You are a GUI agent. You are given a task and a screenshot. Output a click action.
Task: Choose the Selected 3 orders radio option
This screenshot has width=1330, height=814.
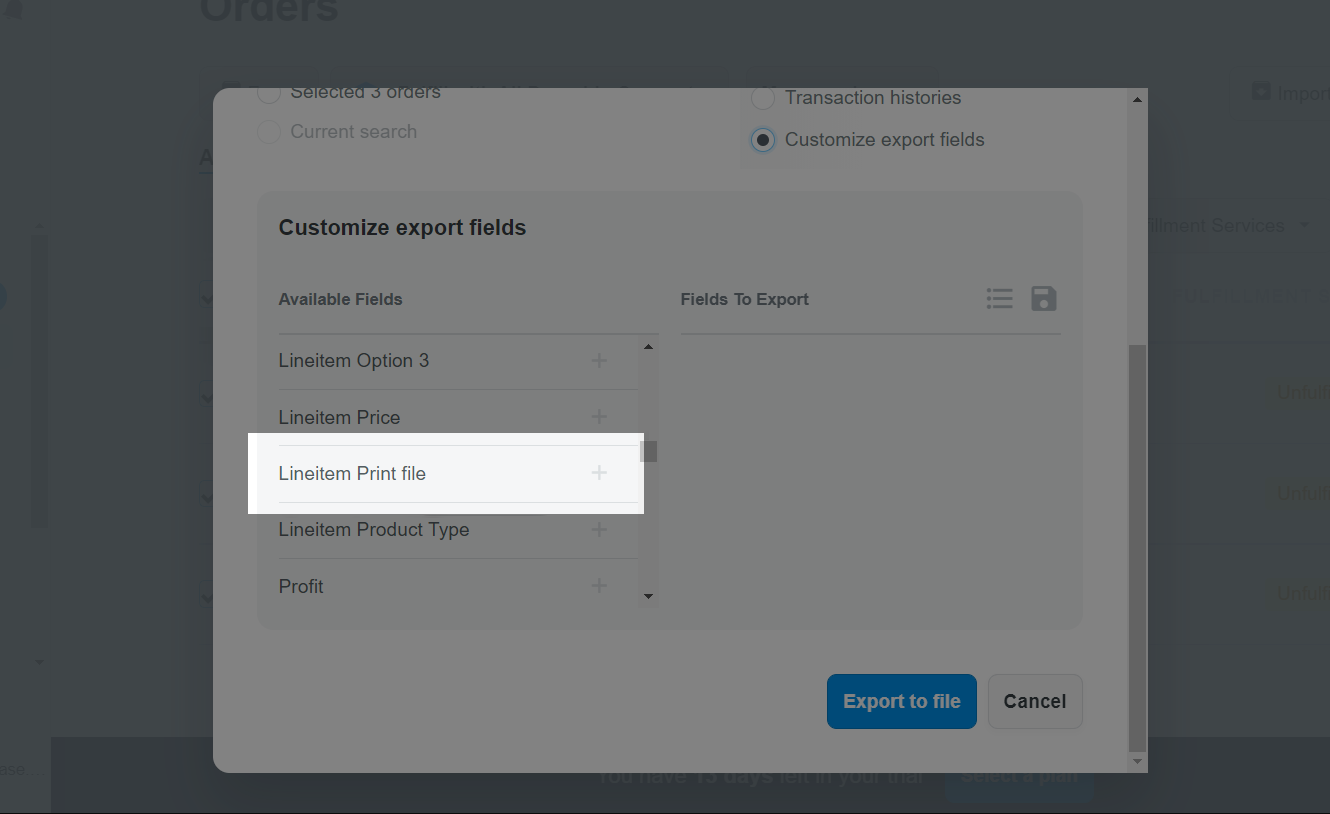(x=269, y=93)
